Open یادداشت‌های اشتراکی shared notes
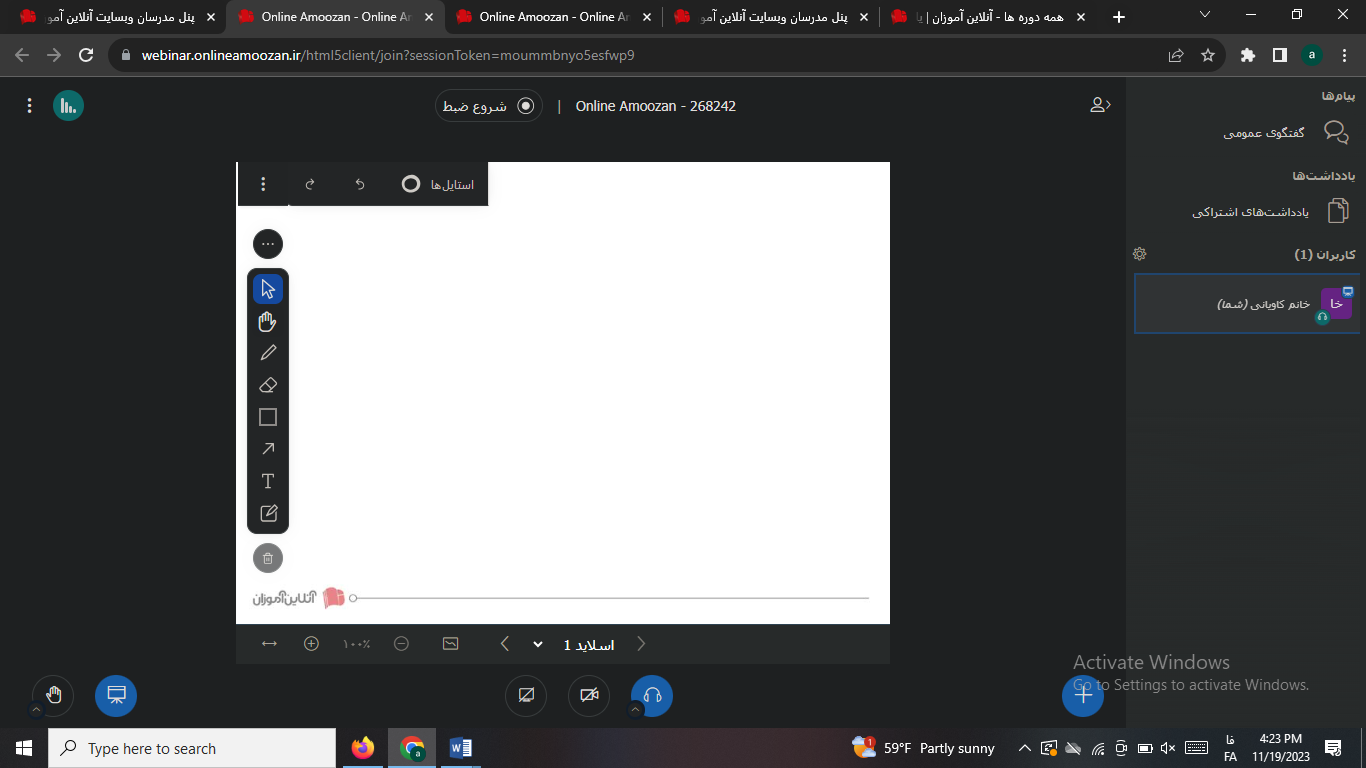 (1271, 211)
